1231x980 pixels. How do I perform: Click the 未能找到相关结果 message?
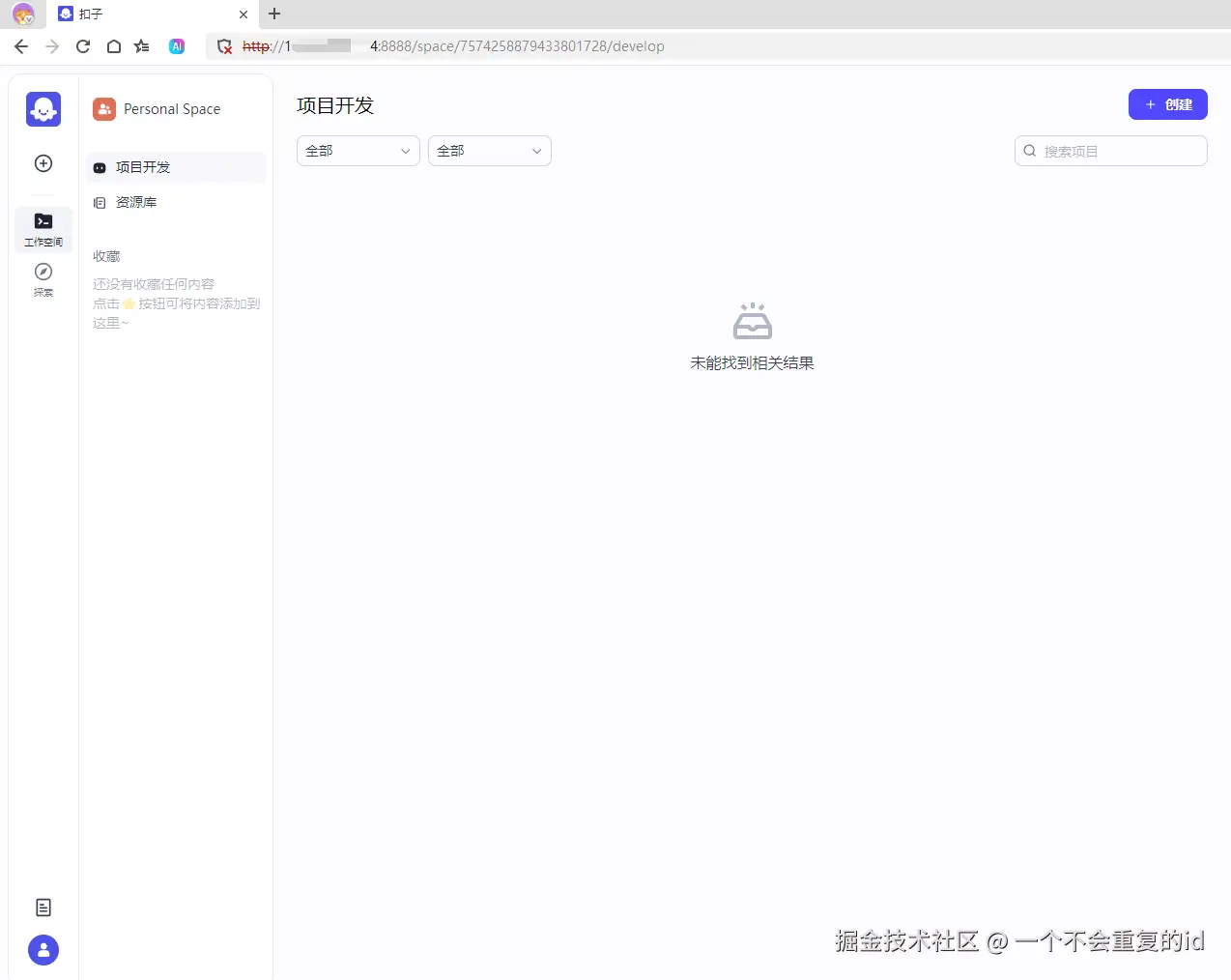click(752, 363)
